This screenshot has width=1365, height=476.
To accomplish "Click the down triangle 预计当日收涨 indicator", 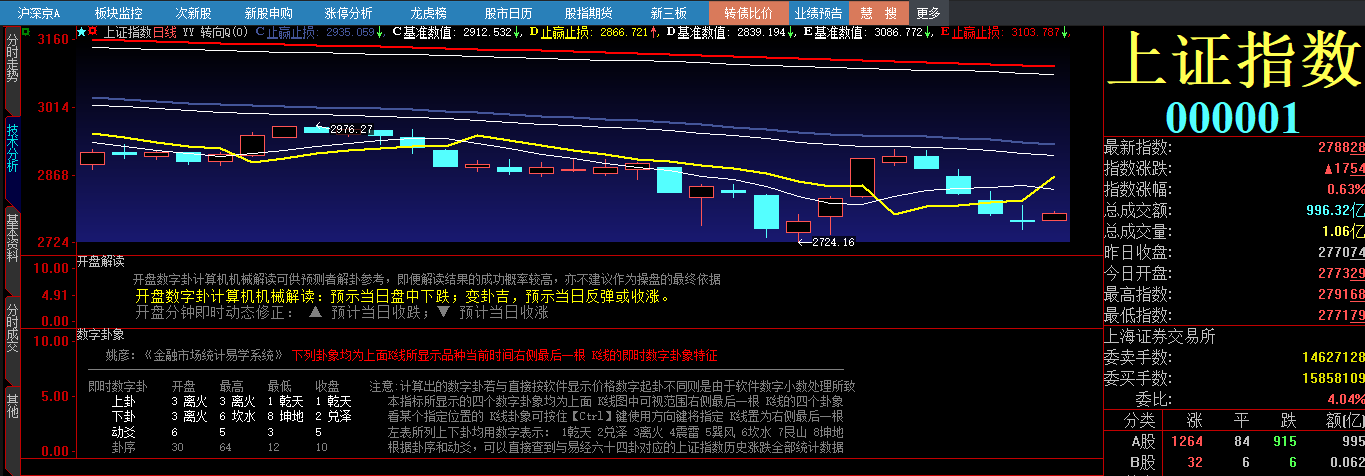I will pyautogui.click(x=493, y=312).
